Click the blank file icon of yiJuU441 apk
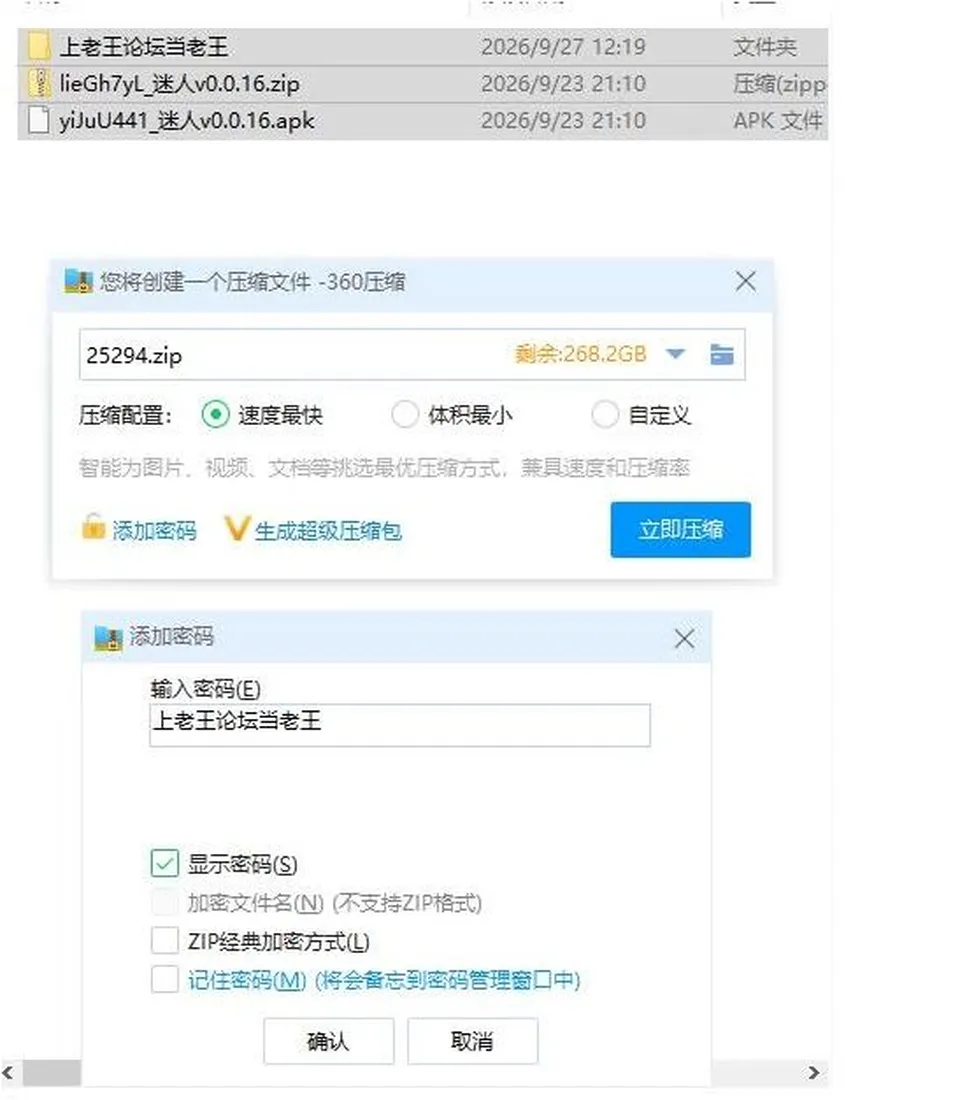The image size is (960, 1100). 39,120
